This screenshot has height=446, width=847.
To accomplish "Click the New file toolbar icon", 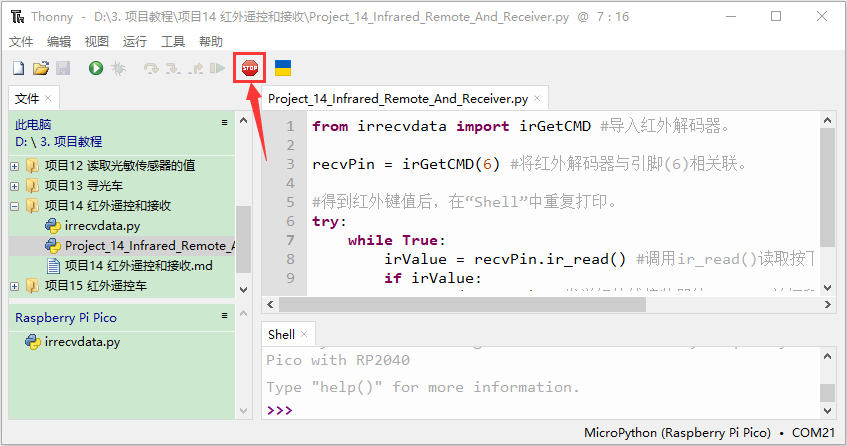I will (x=19, y=68).
